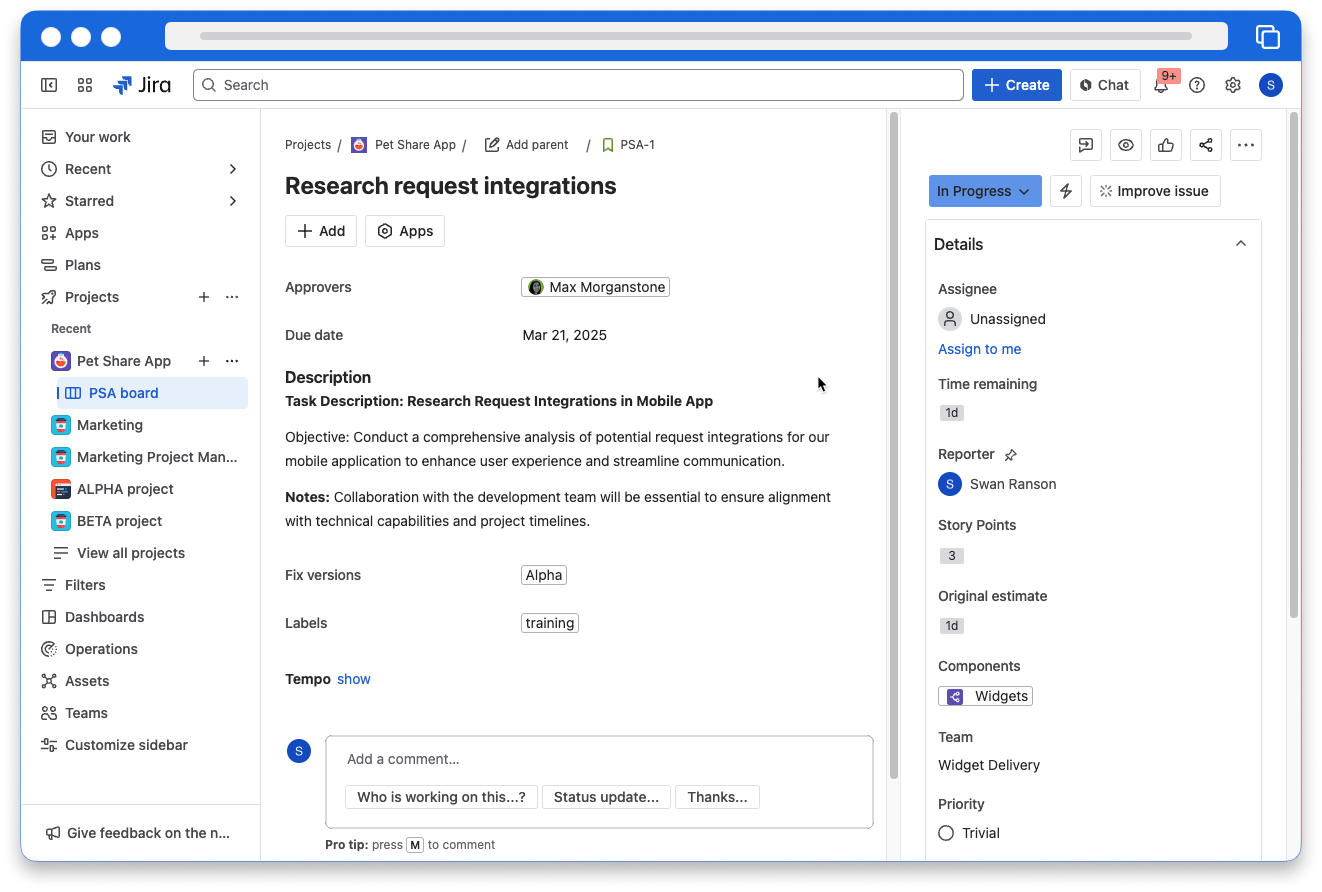Open the Apps button below title

click(x=405, y=231)
